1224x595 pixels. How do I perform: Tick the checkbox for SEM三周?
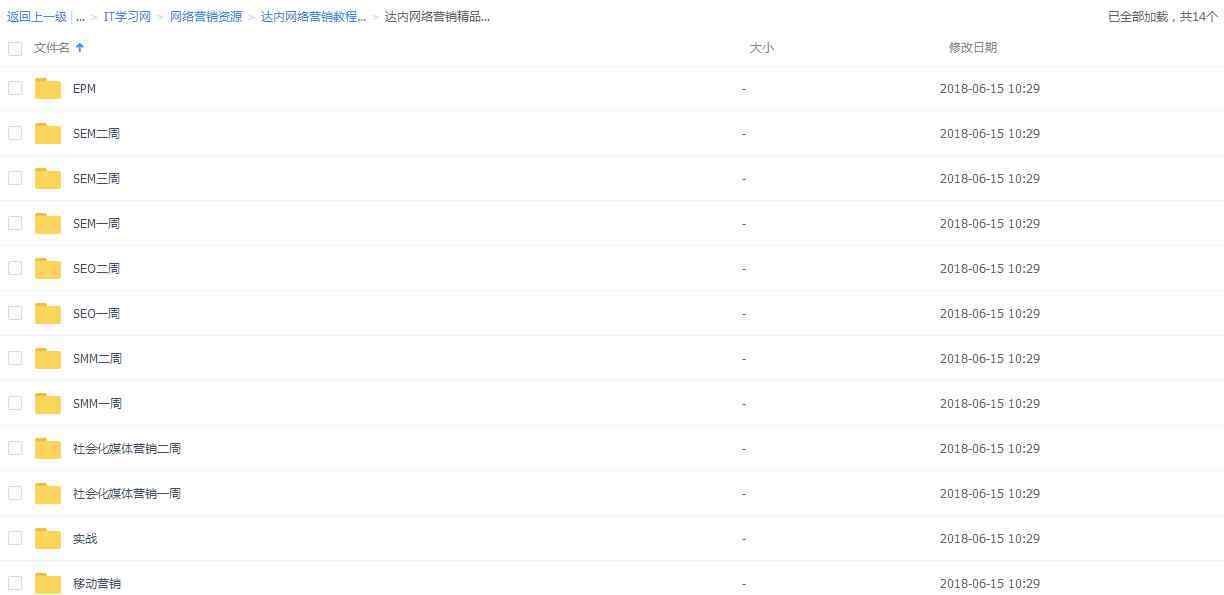pyautogui.click(x=15, y=178)
